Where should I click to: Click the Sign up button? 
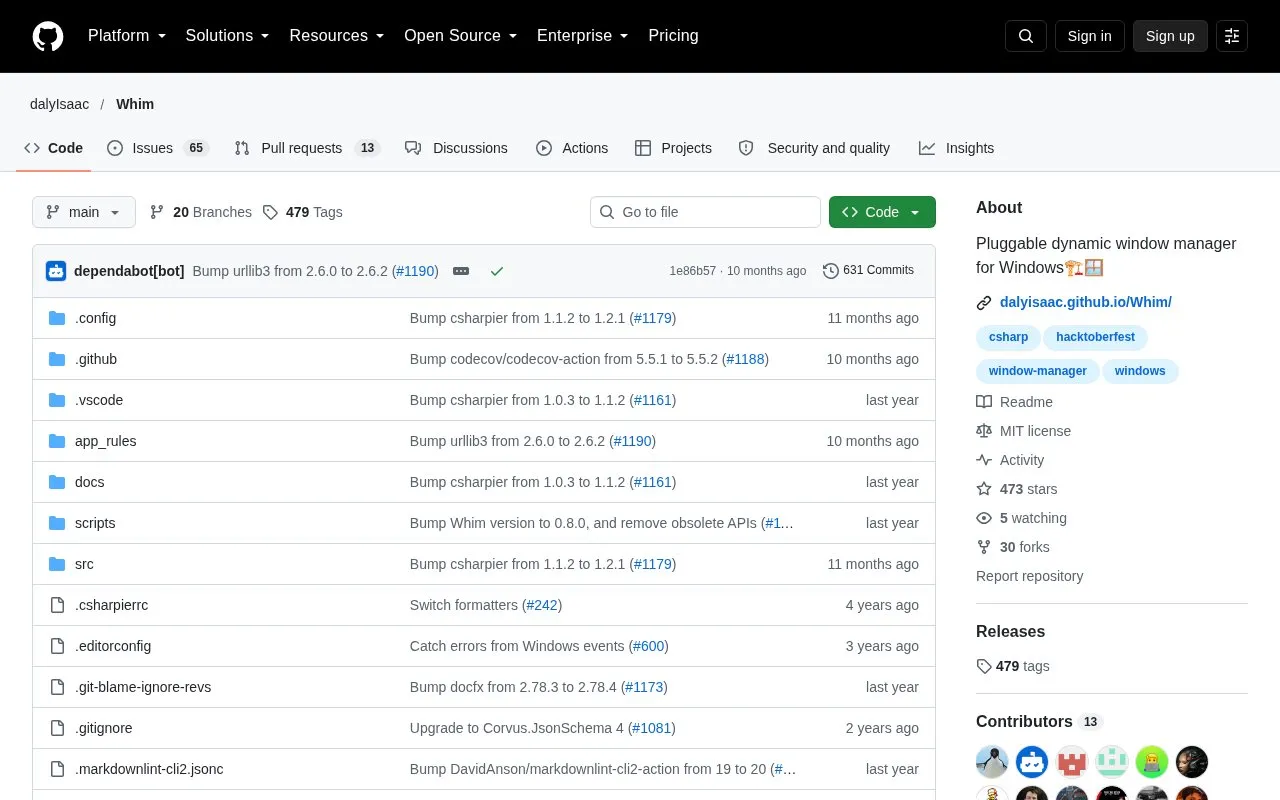(1170, 36)
